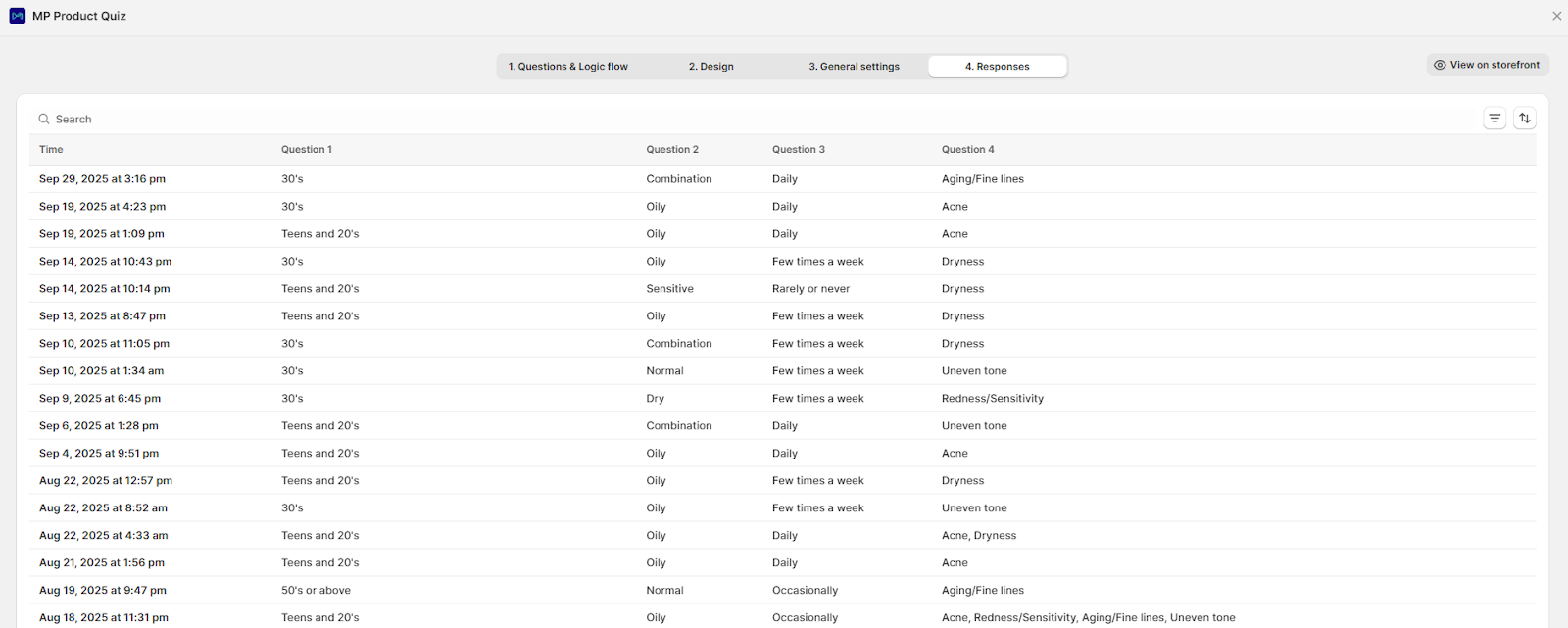This screenshot has width=1568, height=628.
Task: Click the Time column header
Action: click(x=51, y=150)
